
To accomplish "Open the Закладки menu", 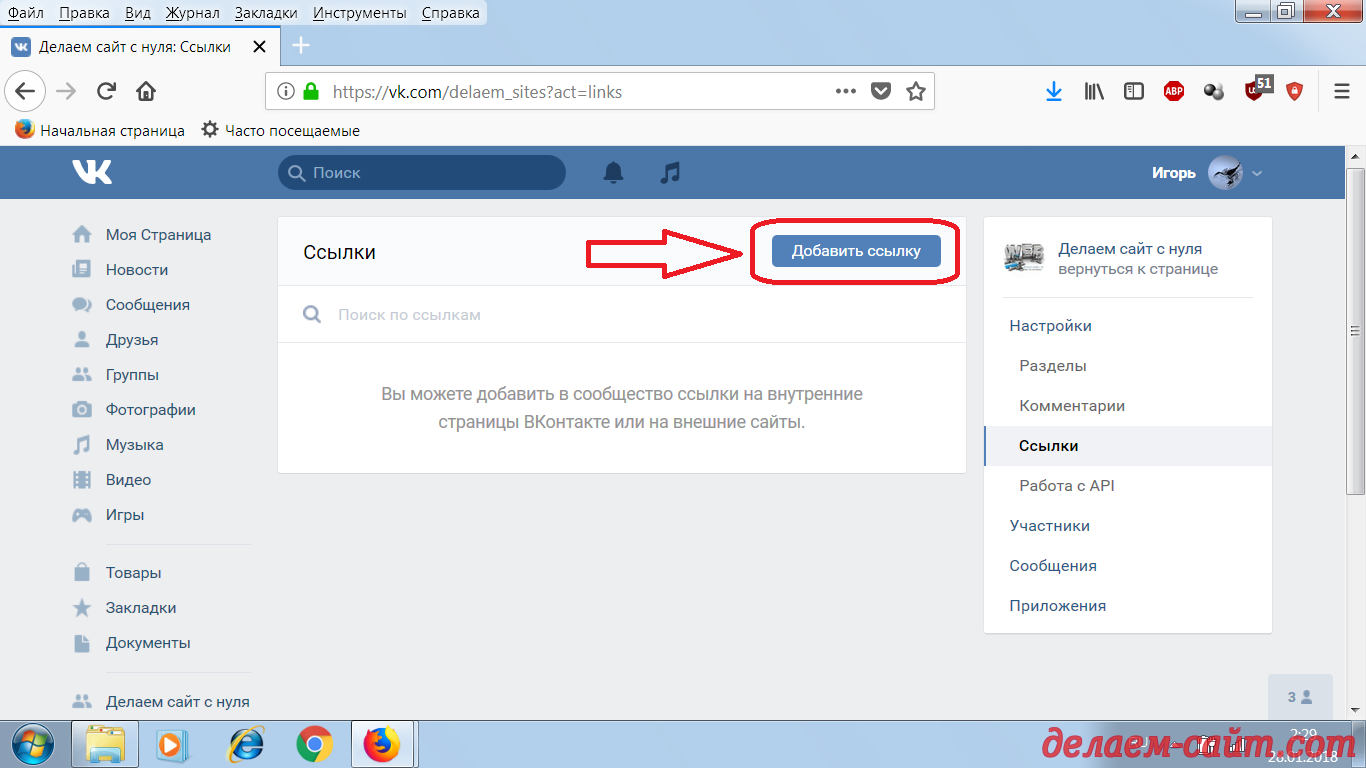I will (266, 13).
